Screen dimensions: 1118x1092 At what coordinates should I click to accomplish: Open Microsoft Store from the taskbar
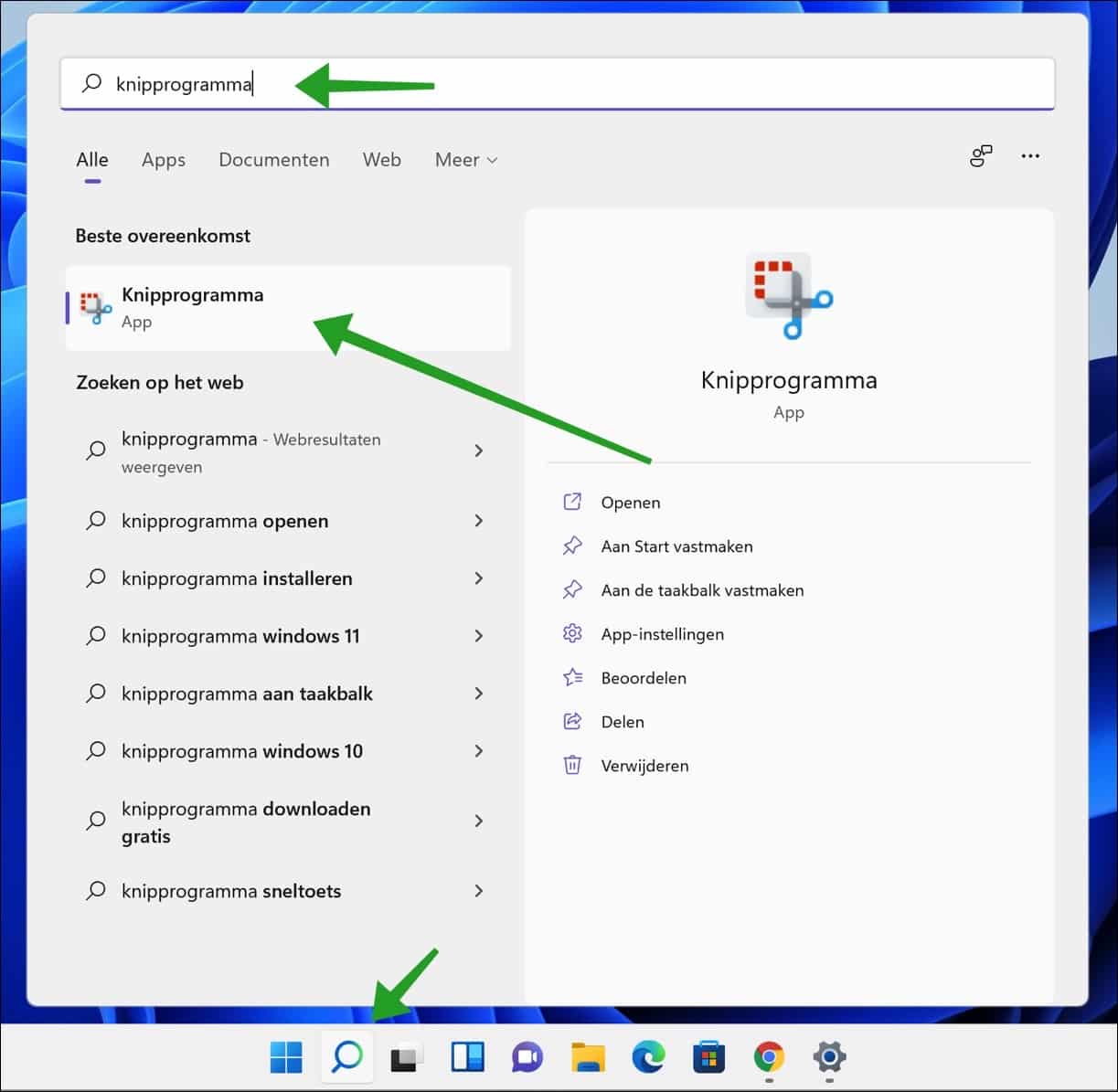(x=709, y=1056)
